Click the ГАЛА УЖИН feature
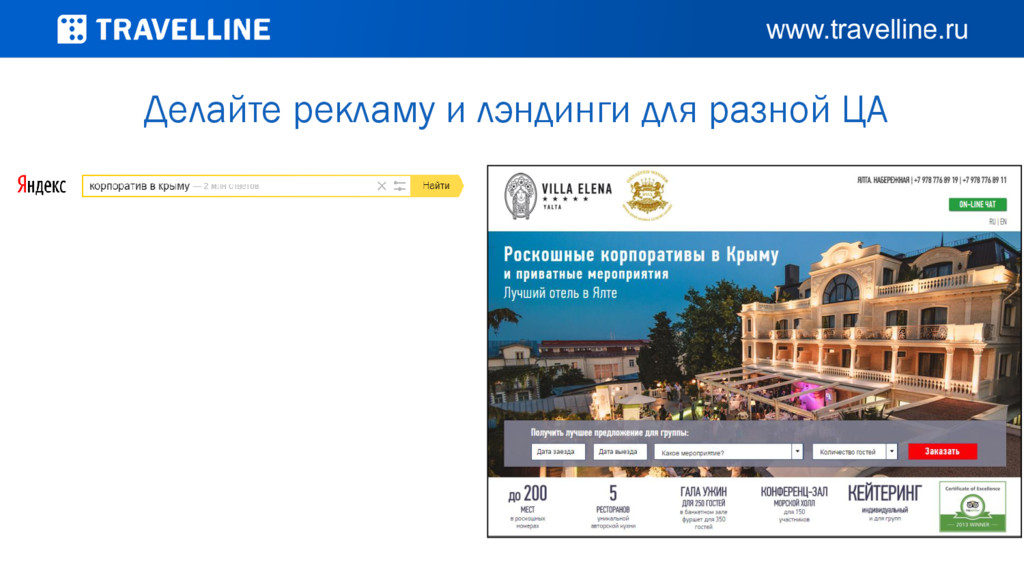Screen dimensions: 1024x576 point(703,507)
